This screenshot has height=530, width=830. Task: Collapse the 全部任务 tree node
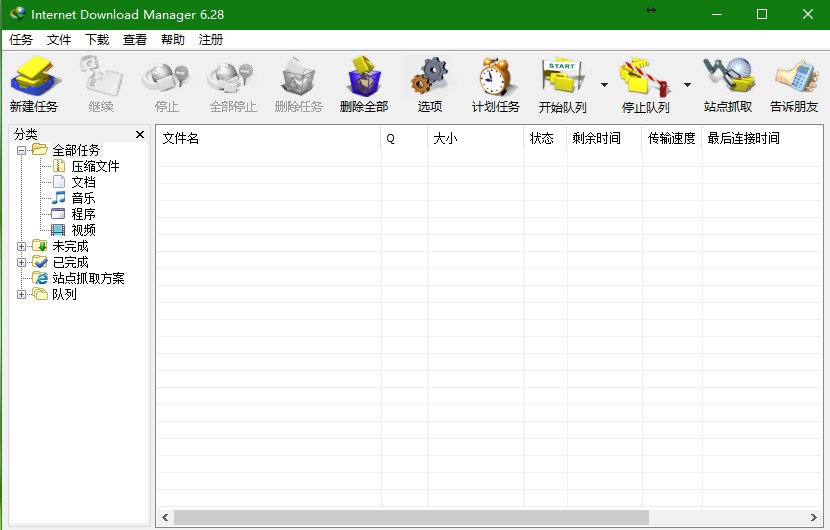21,150
